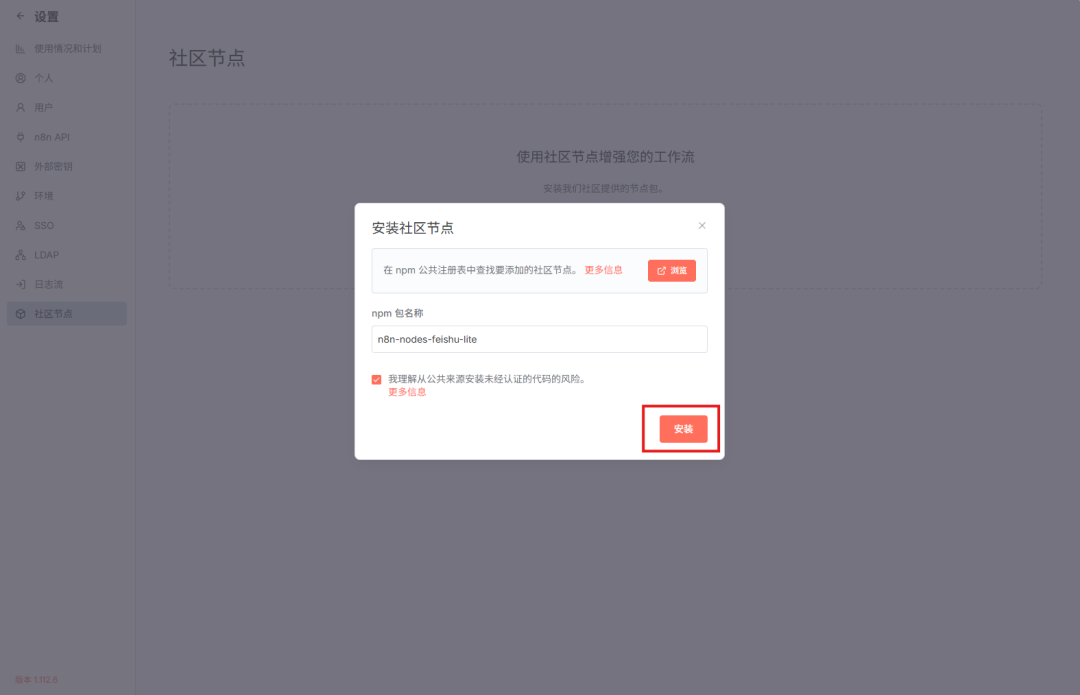Select the 外部密钥 menu item label

(x=53, y=166)
